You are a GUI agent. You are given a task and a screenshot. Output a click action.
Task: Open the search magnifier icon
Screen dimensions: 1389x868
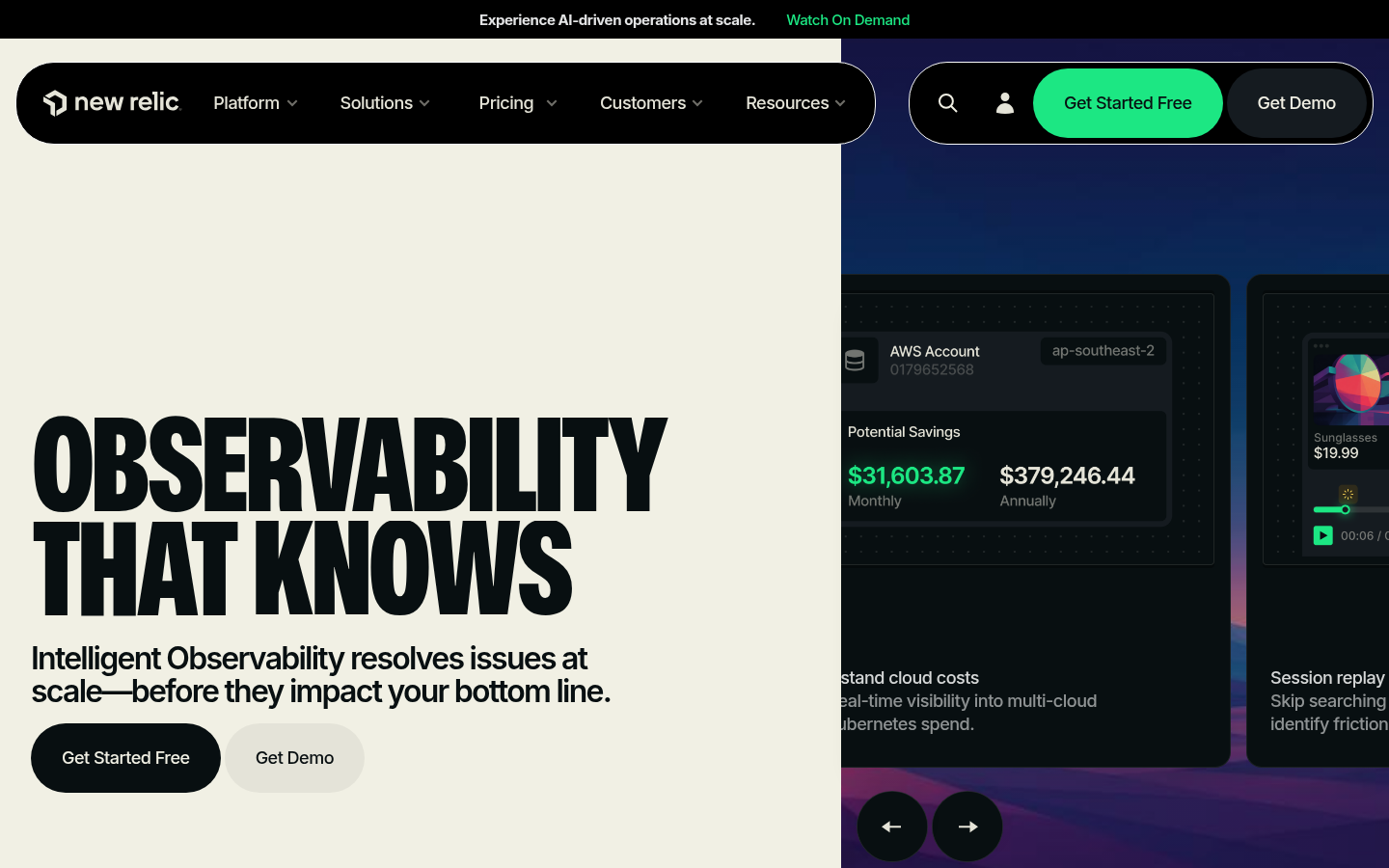(948, 103)
